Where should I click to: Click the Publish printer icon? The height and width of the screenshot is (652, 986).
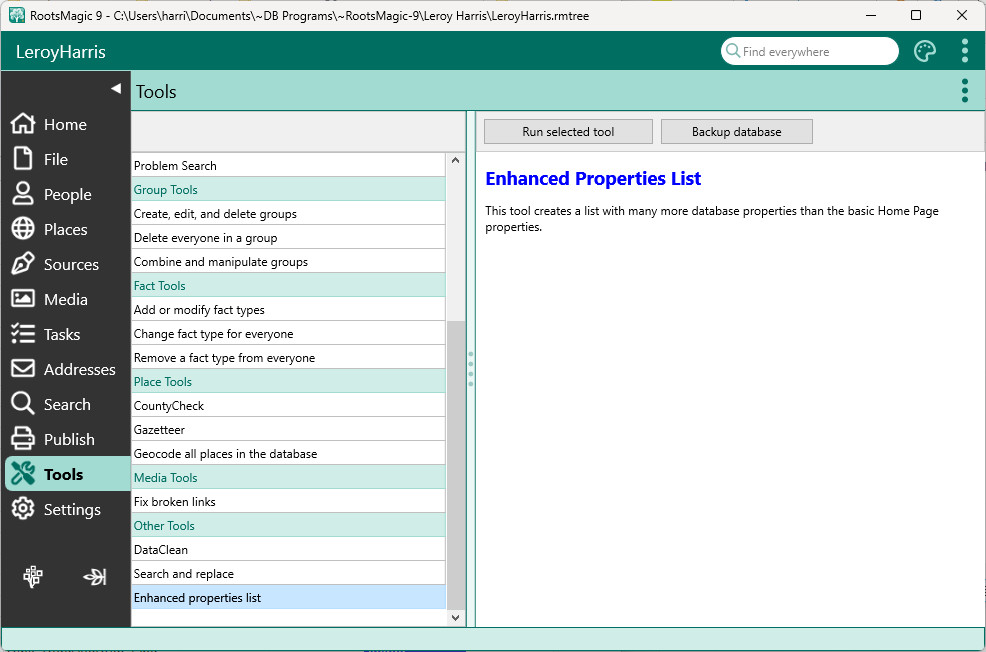pyautogui.click(x=23, y=439)
